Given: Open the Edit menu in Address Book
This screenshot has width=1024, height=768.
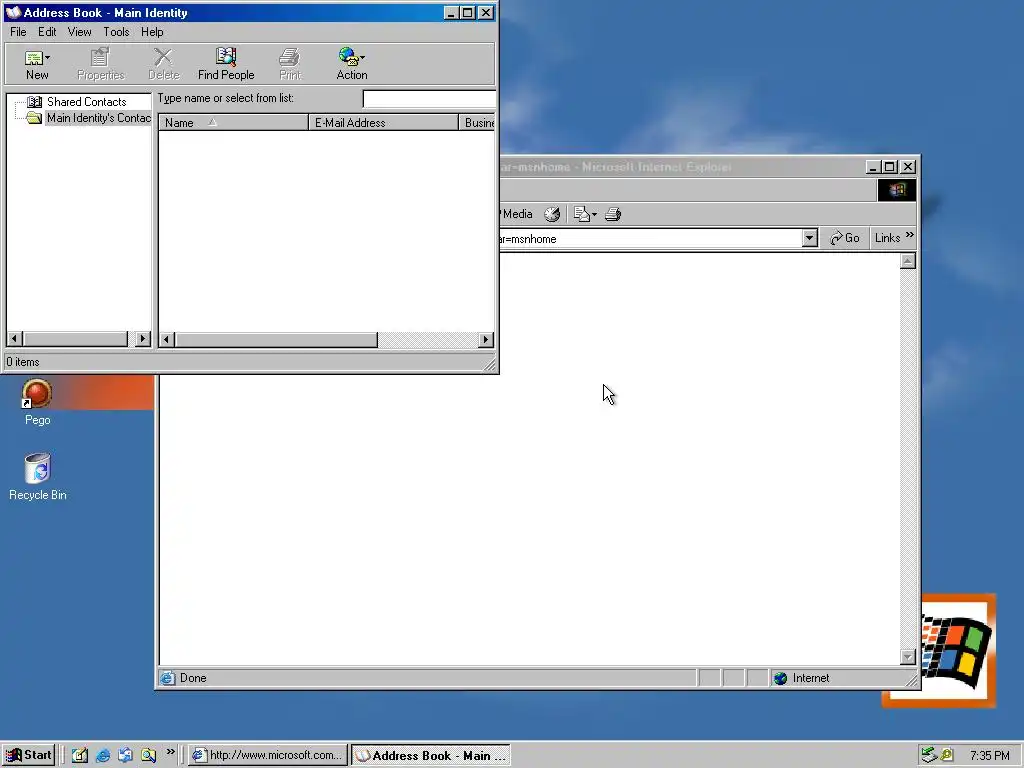Looking at the screenshot, I should 47,32.
